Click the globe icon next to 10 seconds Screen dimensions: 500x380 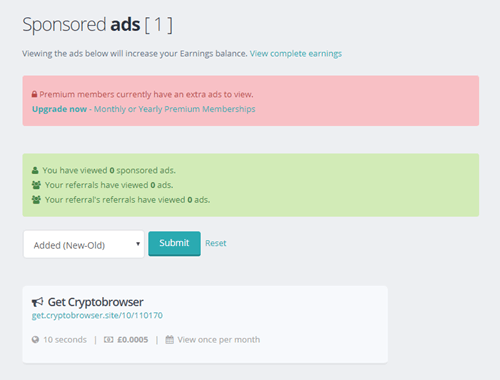click(35, 340)
